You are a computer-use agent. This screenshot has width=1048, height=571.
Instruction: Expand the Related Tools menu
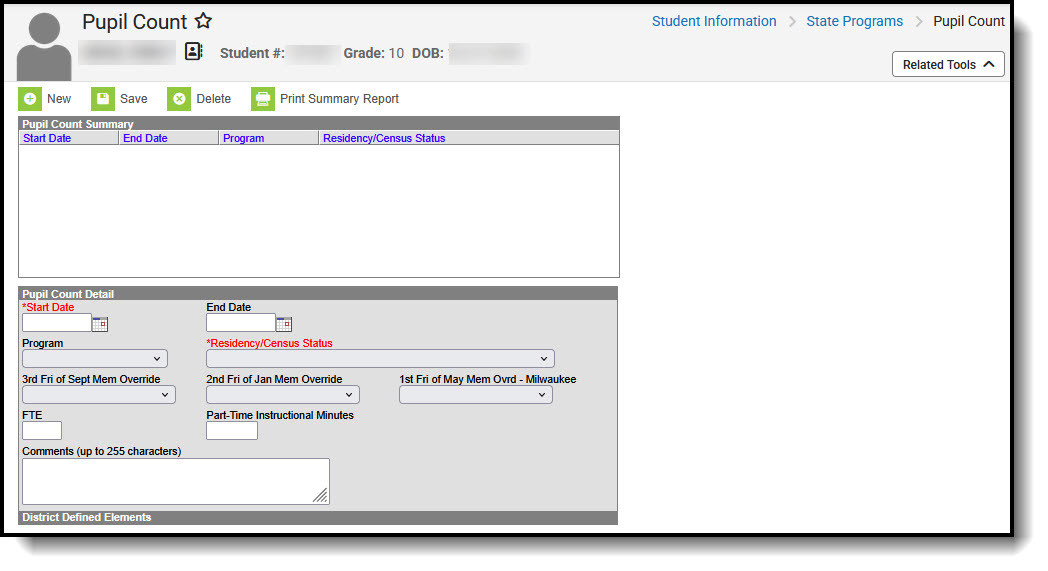(x=948, y=64)
